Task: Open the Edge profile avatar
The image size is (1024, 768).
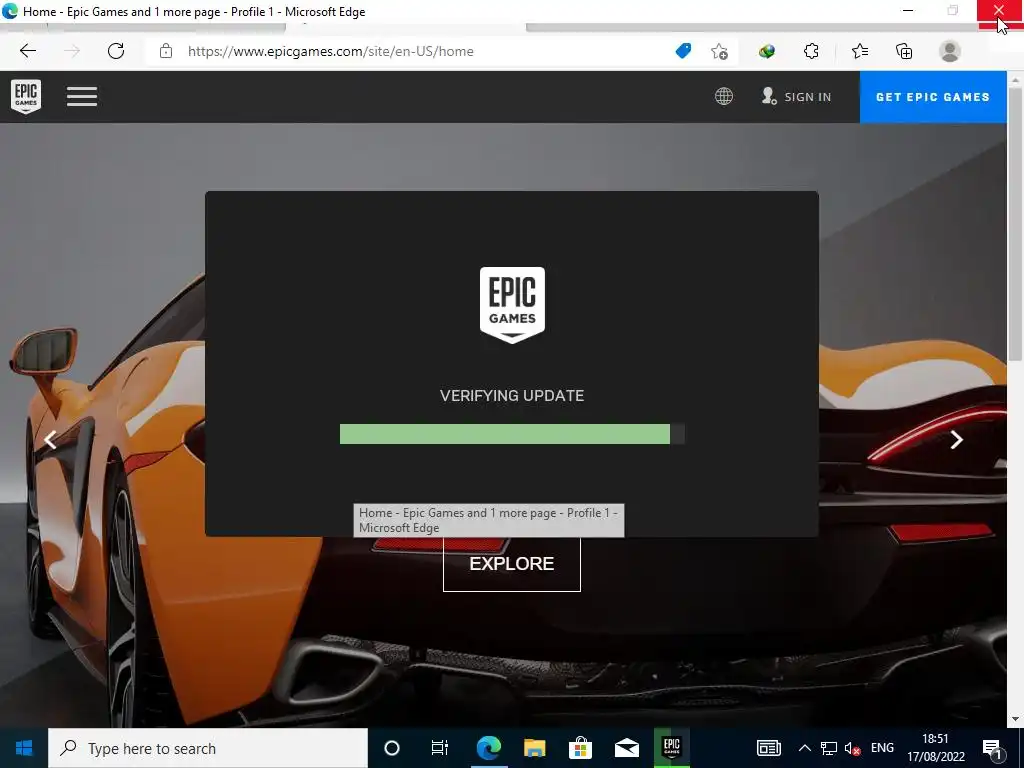Action: 950,51
